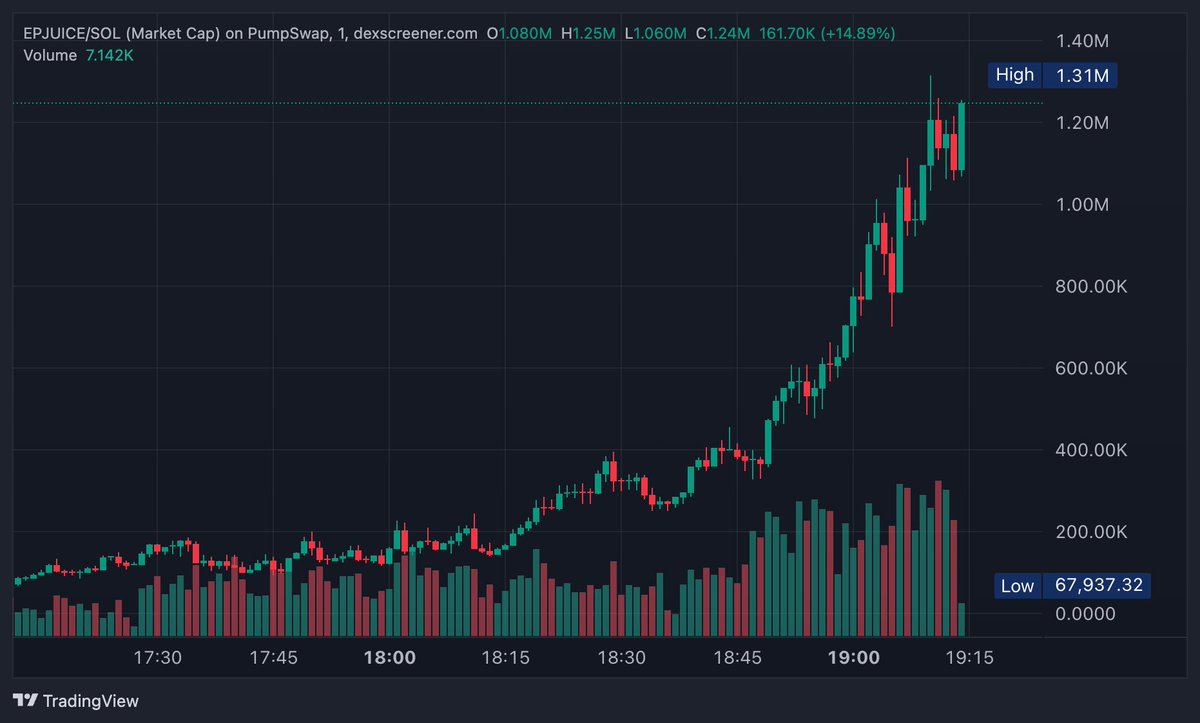
Task: Click the 161.70K (+14.89%) change value
Action: (x=828, y=34)
